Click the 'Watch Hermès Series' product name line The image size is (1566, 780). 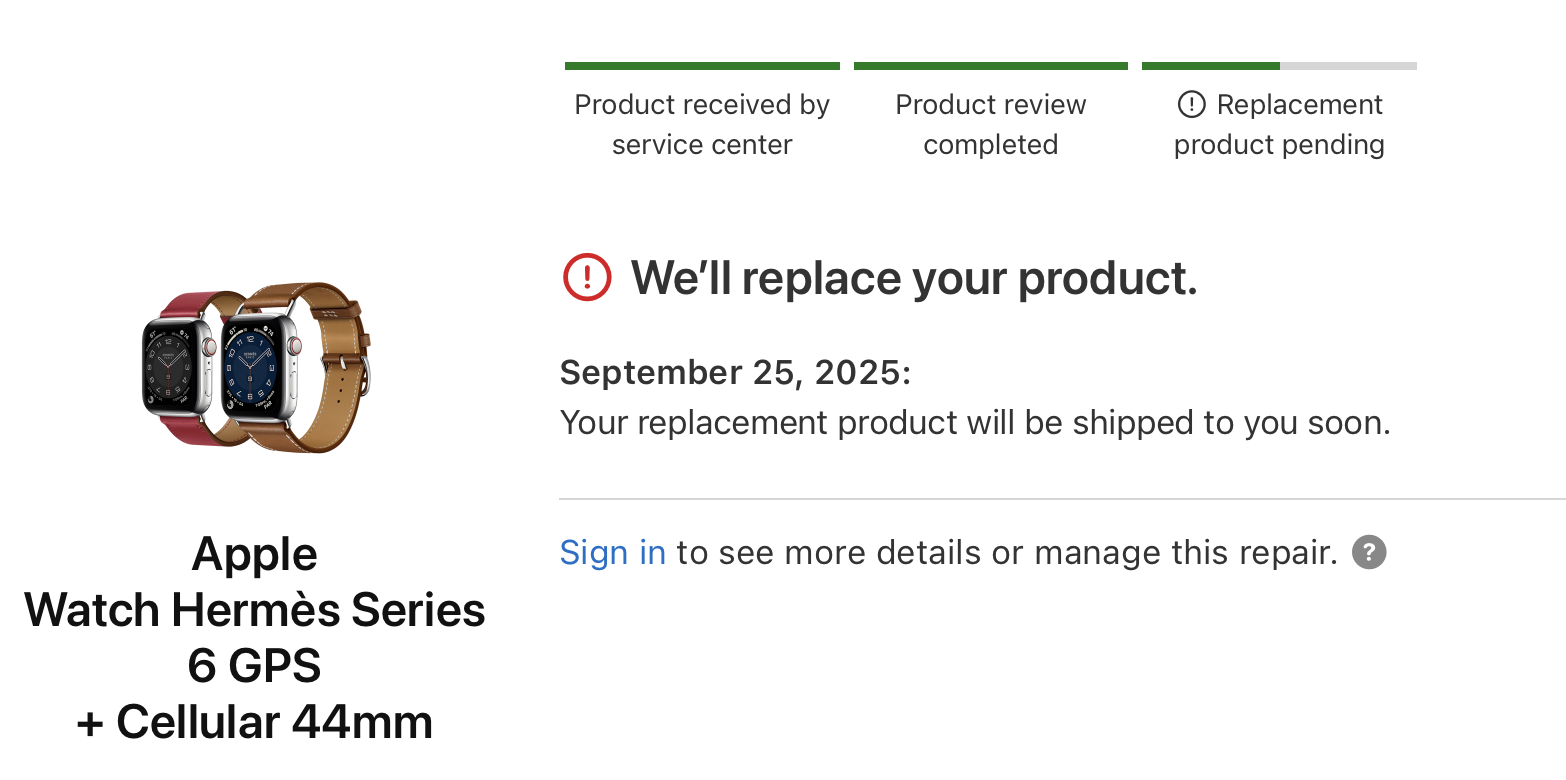click(255, 610)
